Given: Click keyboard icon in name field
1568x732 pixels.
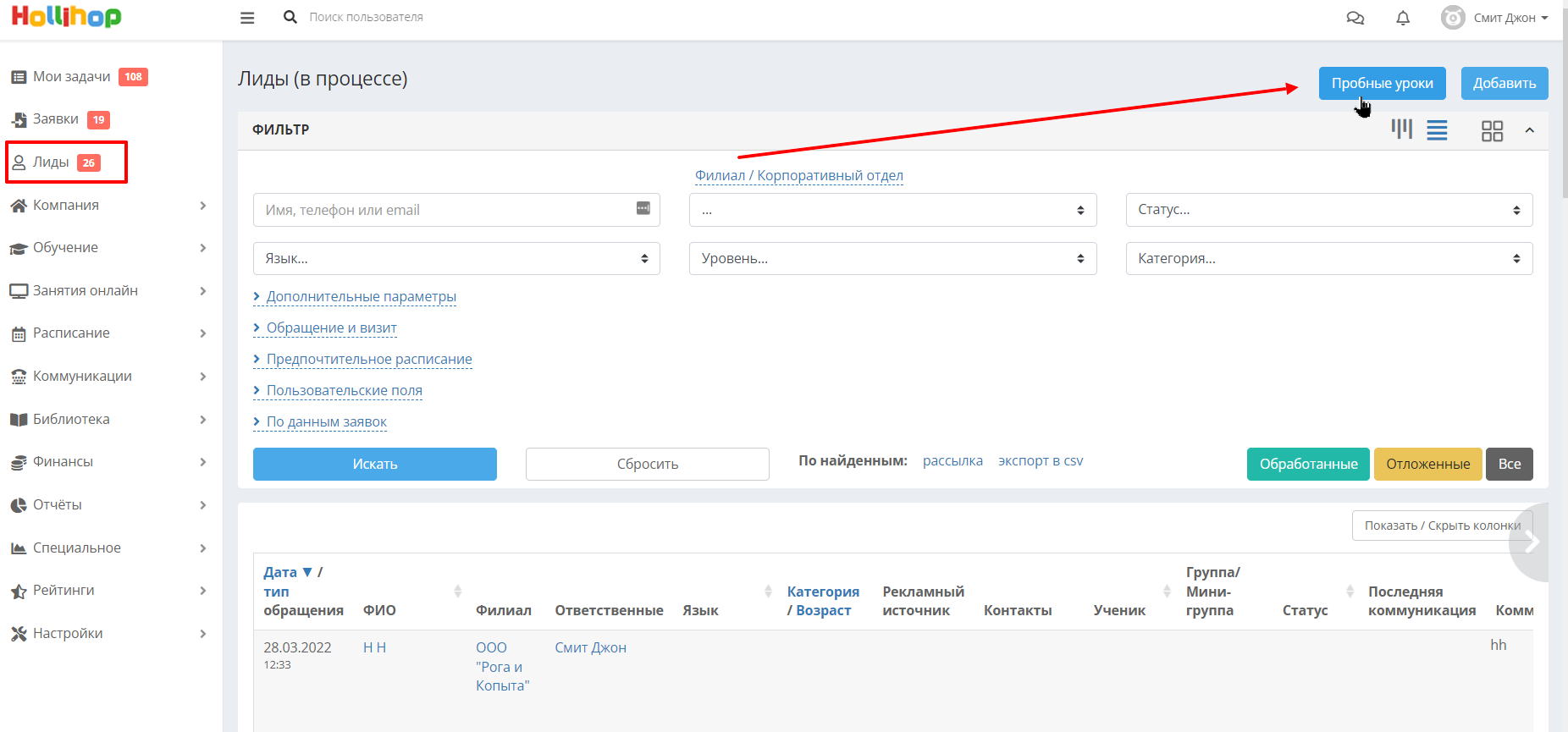Looking at the screenshot, I should (x=643, y=208).
